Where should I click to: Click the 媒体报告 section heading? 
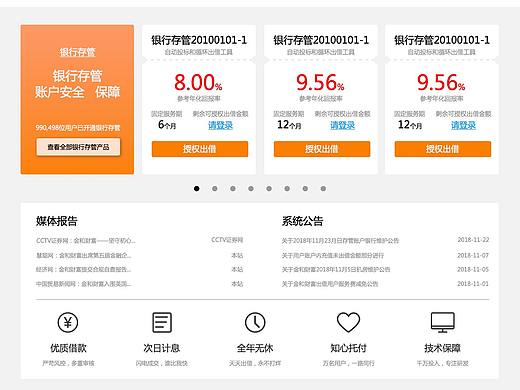pos(57,221)
